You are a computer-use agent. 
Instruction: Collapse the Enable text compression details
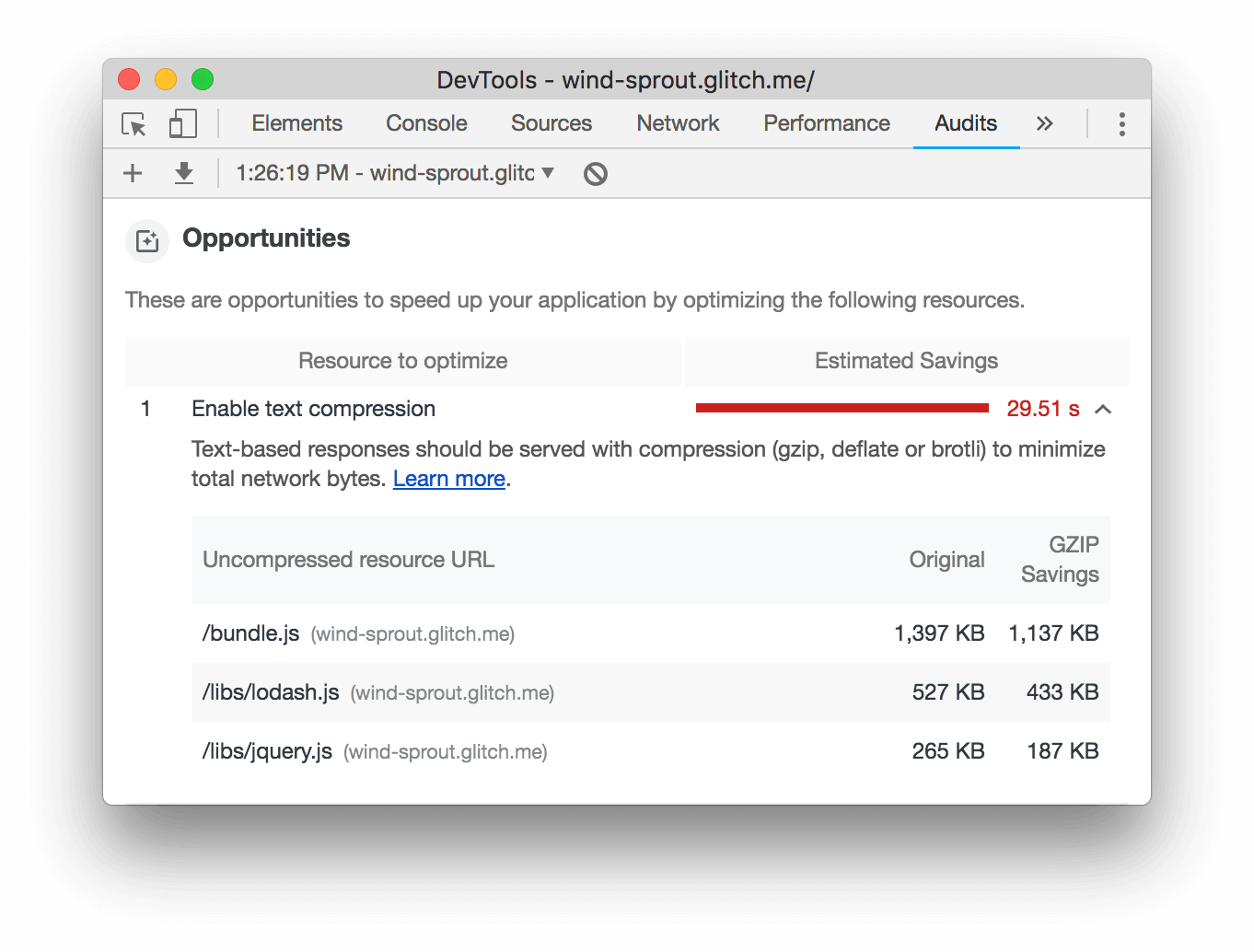point(1103,409)
